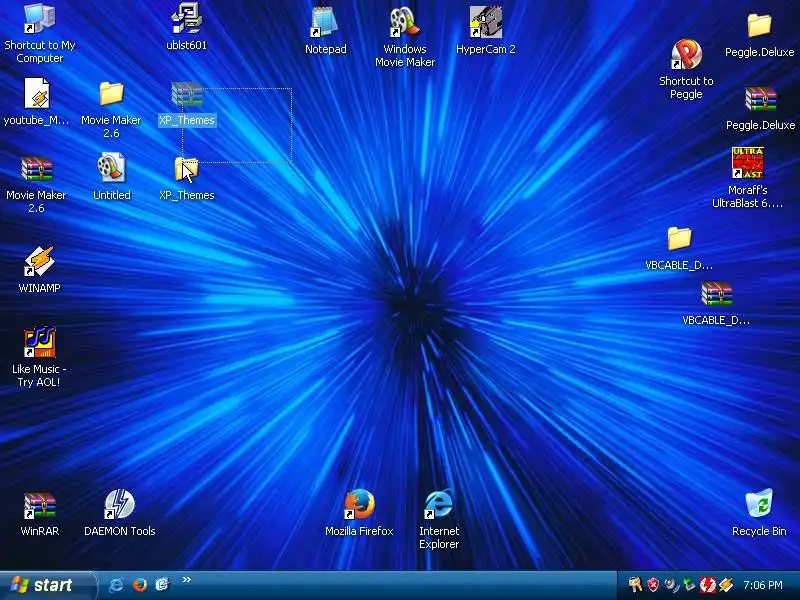Select the Shortcut to My Computer icon
The width and height of the screenshot is (800, 600).
39,19
